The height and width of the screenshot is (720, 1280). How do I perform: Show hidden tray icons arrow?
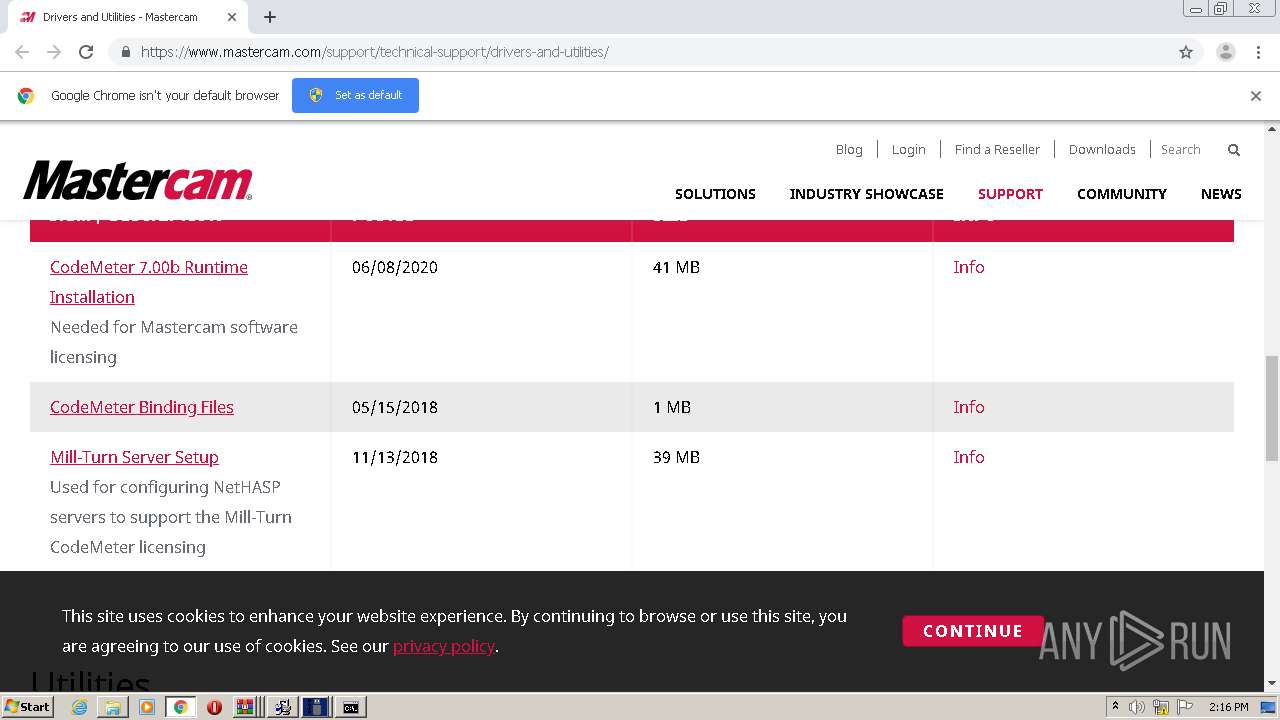[1116, 707]
